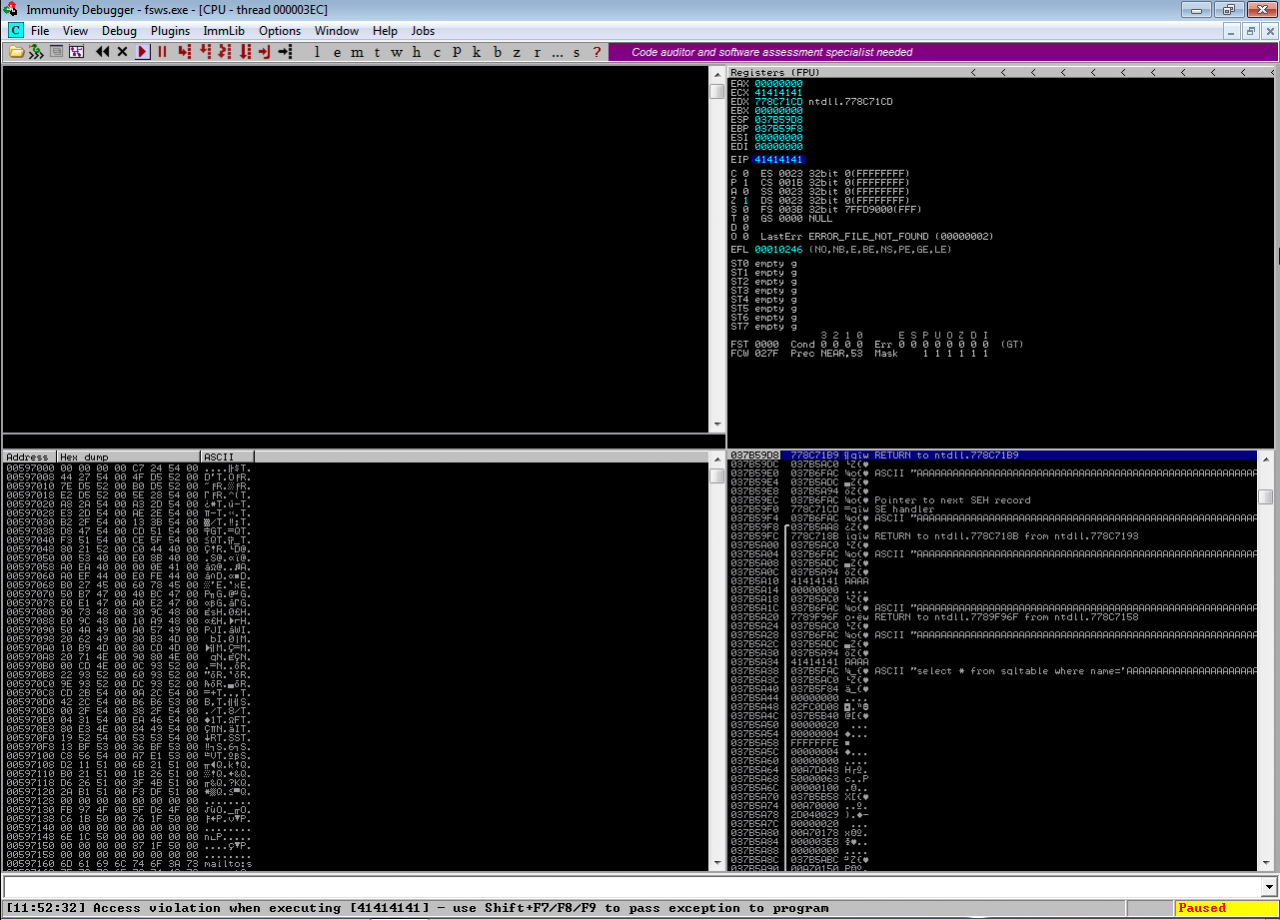Click the purple code auditor banner

(771, 52)
